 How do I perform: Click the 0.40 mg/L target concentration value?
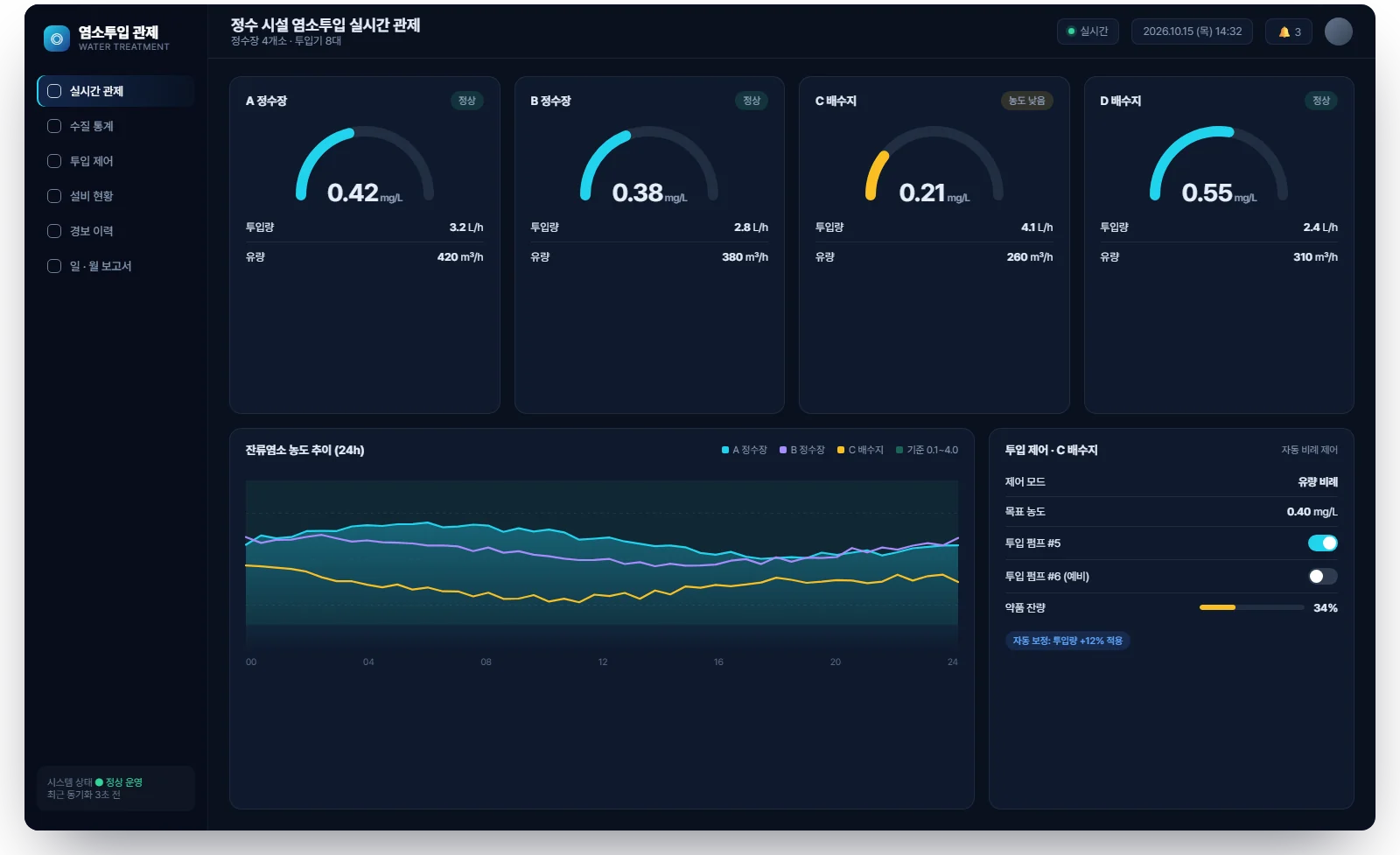[x=1312, y=512]
